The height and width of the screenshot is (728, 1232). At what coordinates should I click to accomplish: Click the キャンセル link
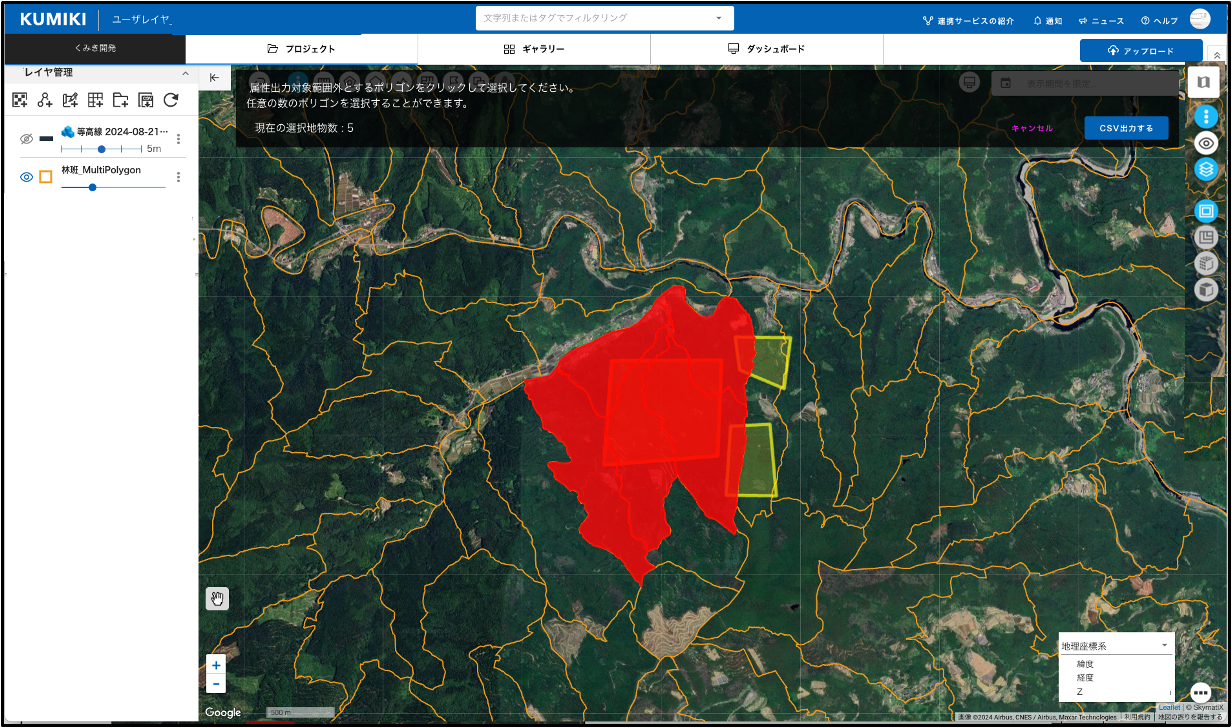tap(1032, 128)
